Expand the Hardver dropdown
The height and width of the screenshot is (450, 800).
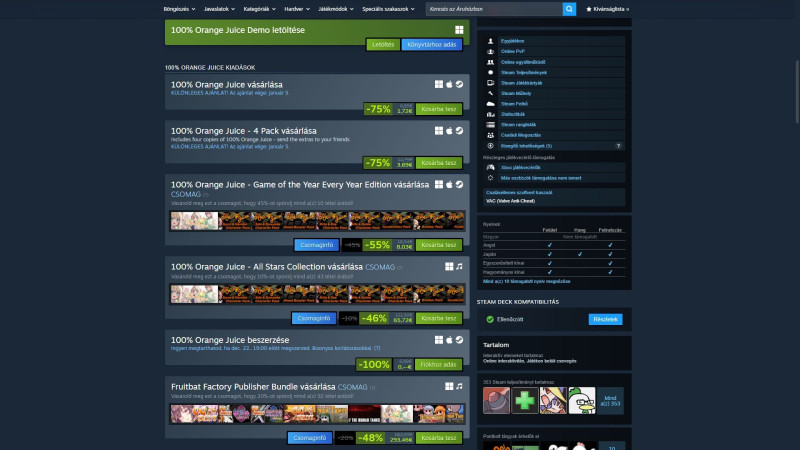tap(297, 9)
